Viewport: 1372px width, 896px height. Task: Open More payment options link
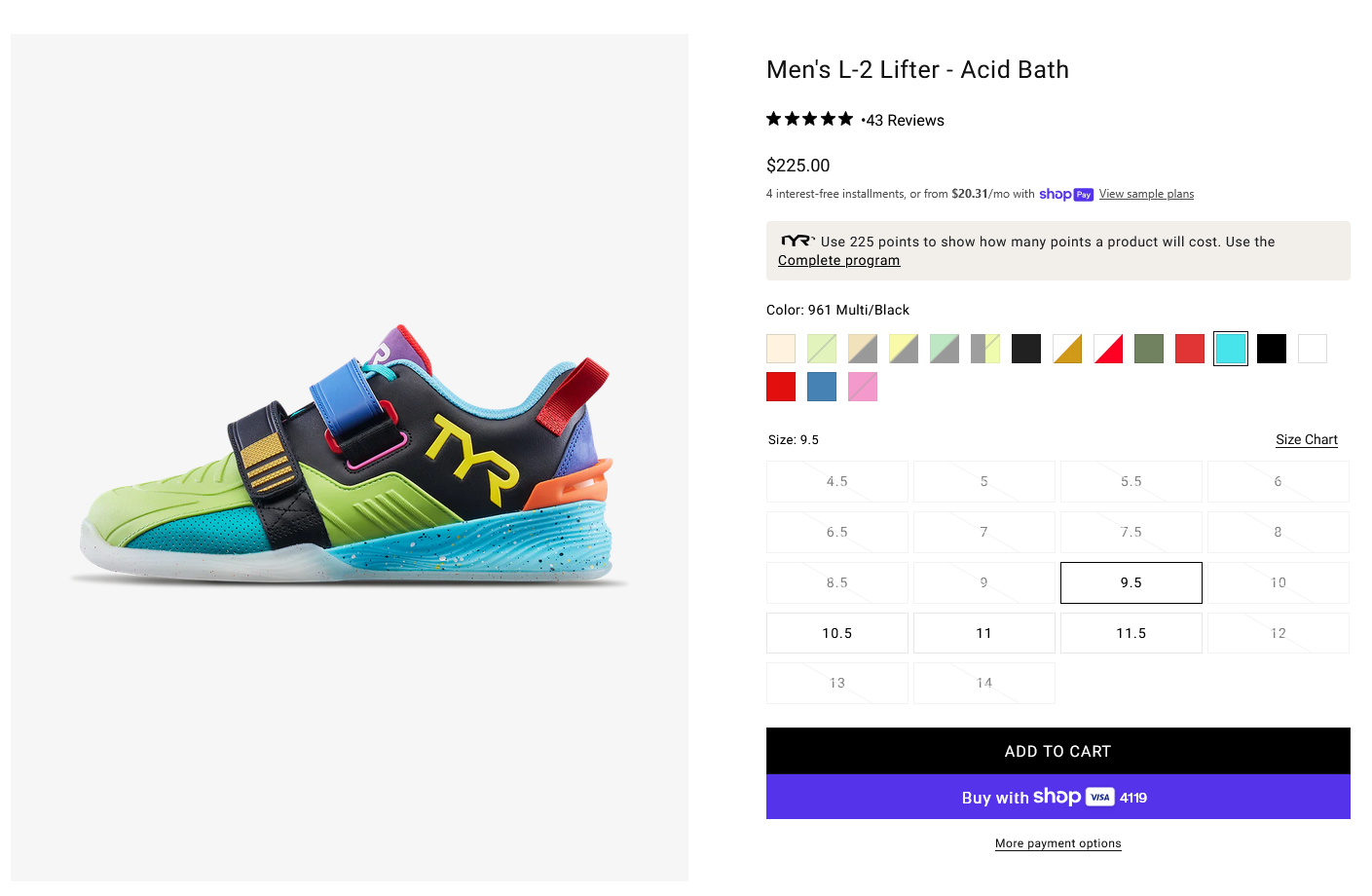(1058, 843)
